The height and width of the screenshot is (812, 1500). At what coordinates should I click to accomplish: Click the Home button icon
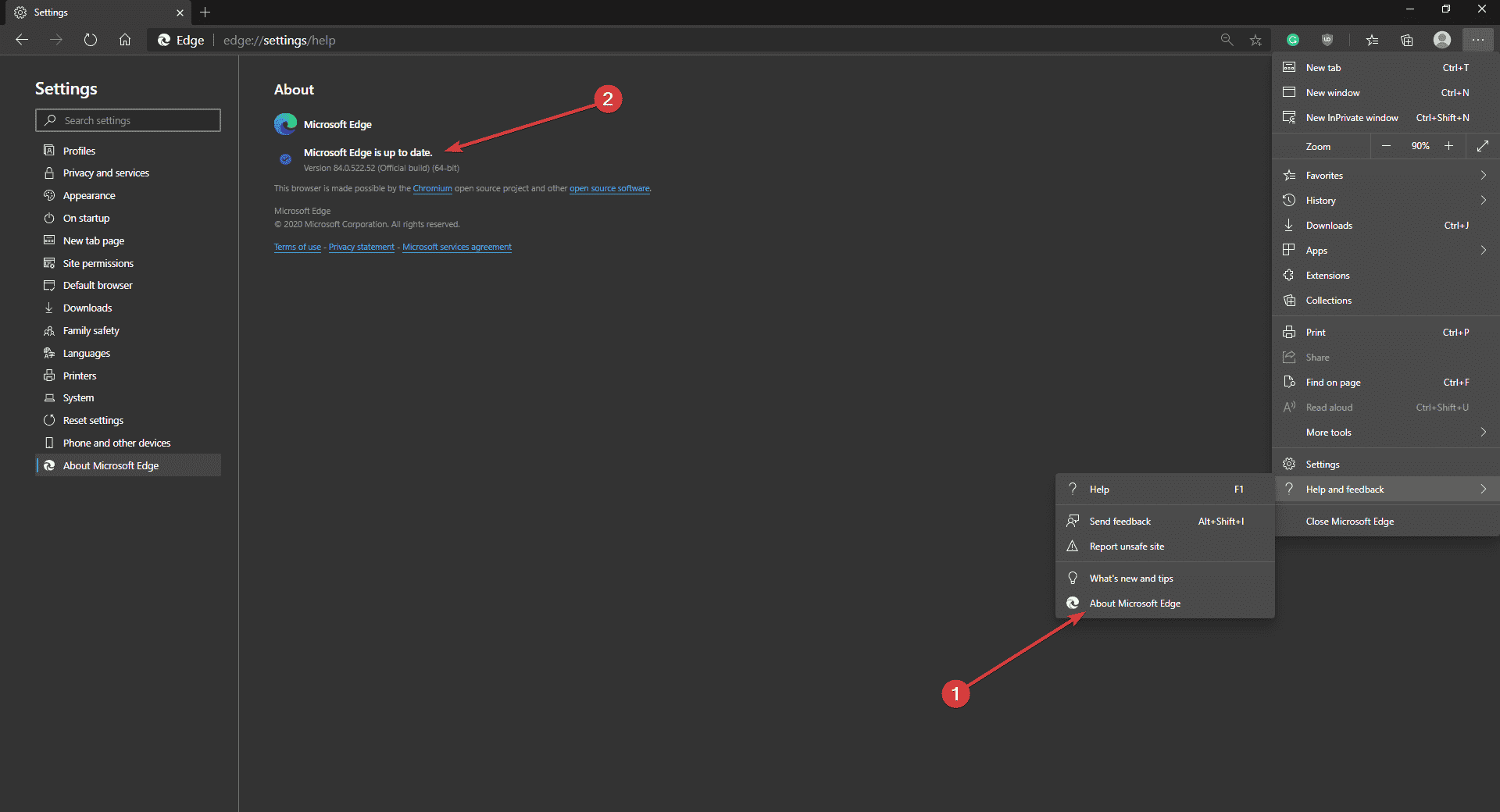coord(125,40)
